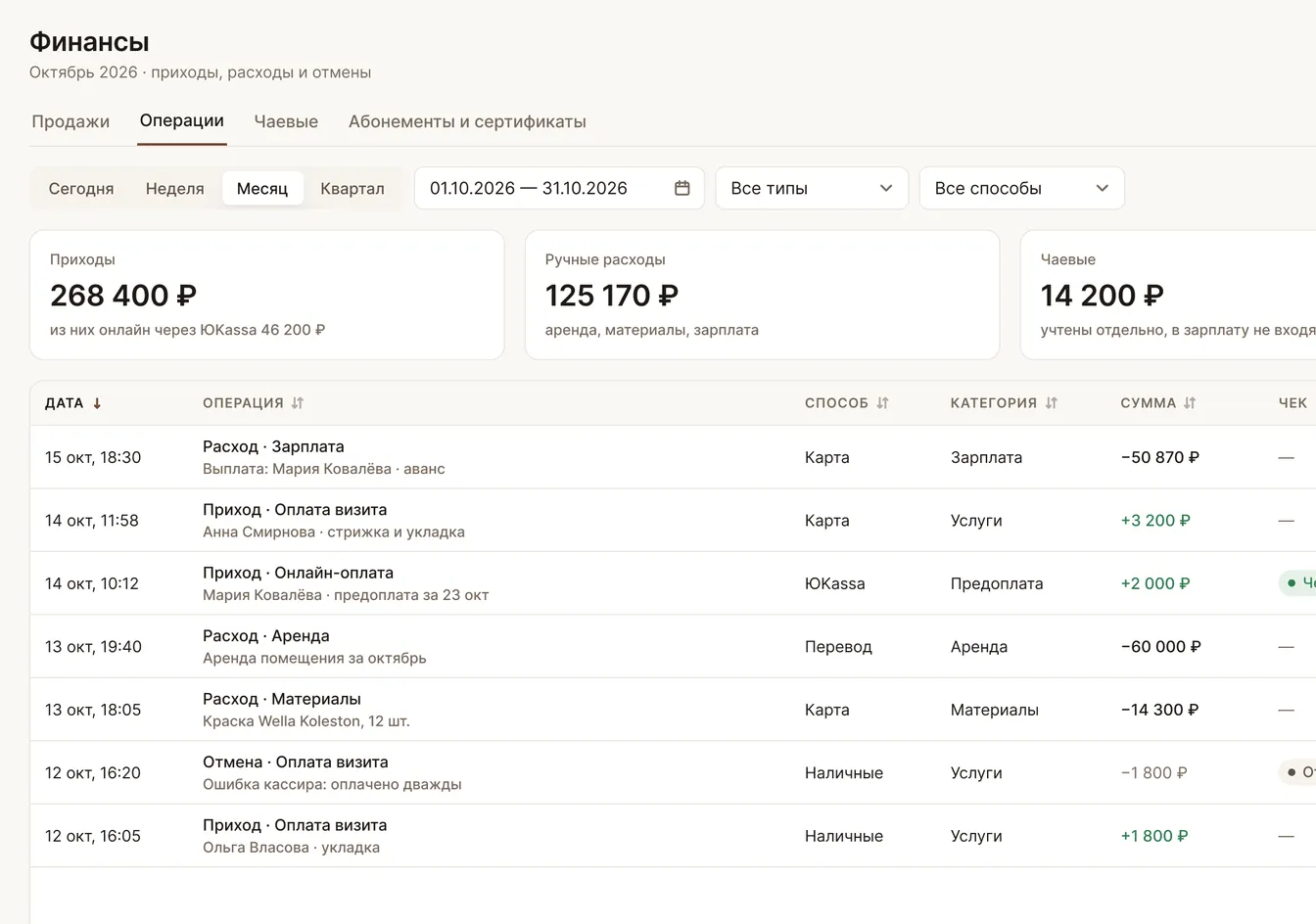Click the Приходы 268 400 ₽ summary card
This screenshot has height=924, width=1316.
tap(267, 295)
